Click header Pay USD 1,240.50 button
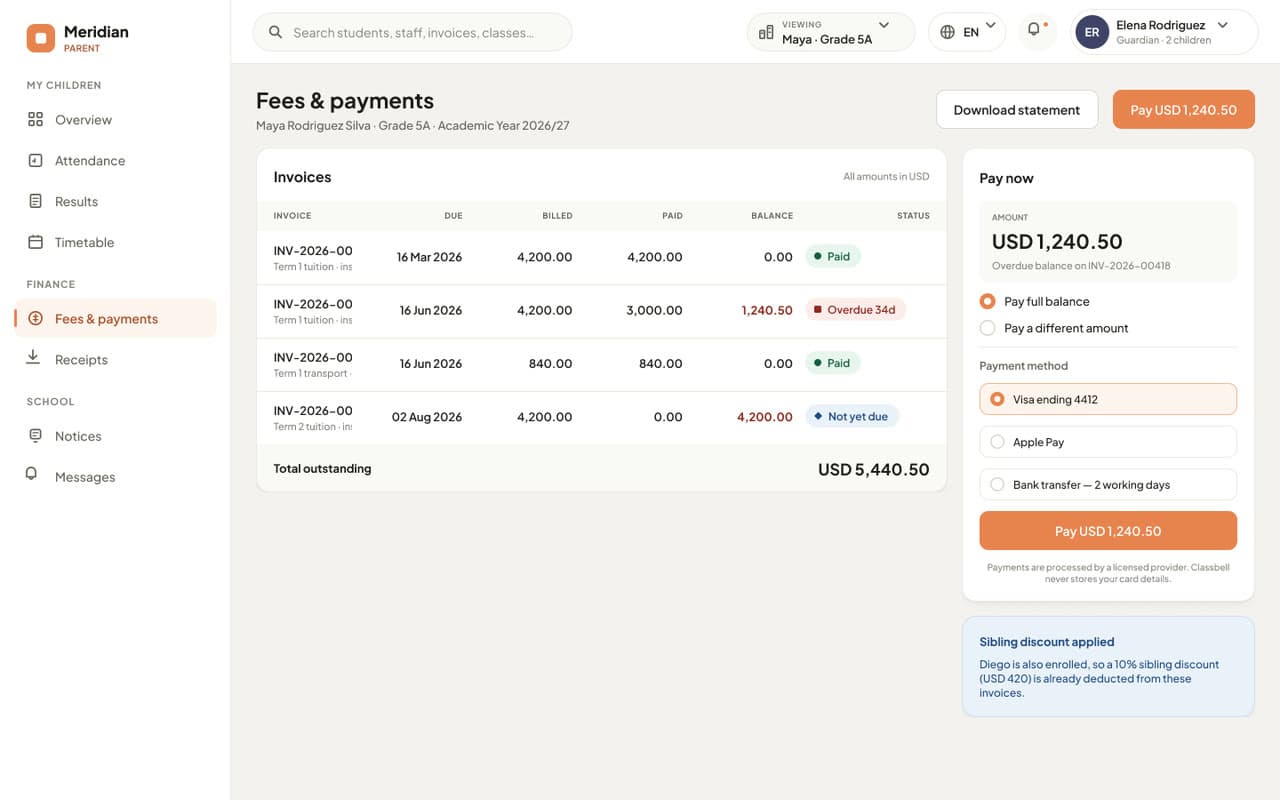 tap(1183, 110)
